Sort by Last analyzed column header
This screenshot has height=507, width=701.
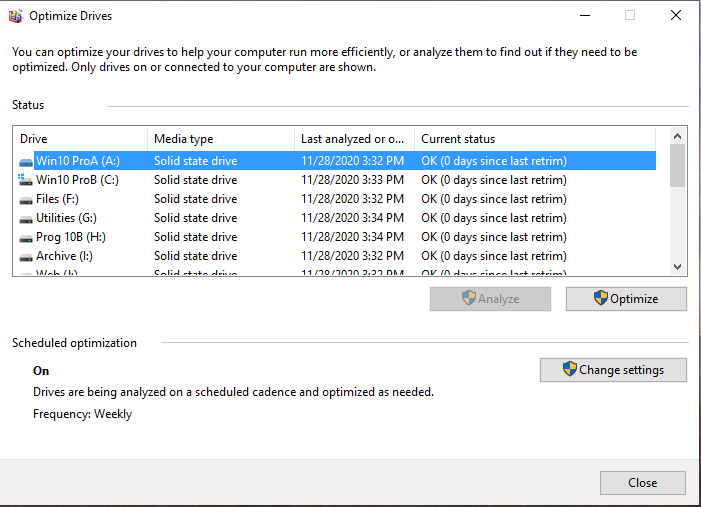[x=354, y=139]
